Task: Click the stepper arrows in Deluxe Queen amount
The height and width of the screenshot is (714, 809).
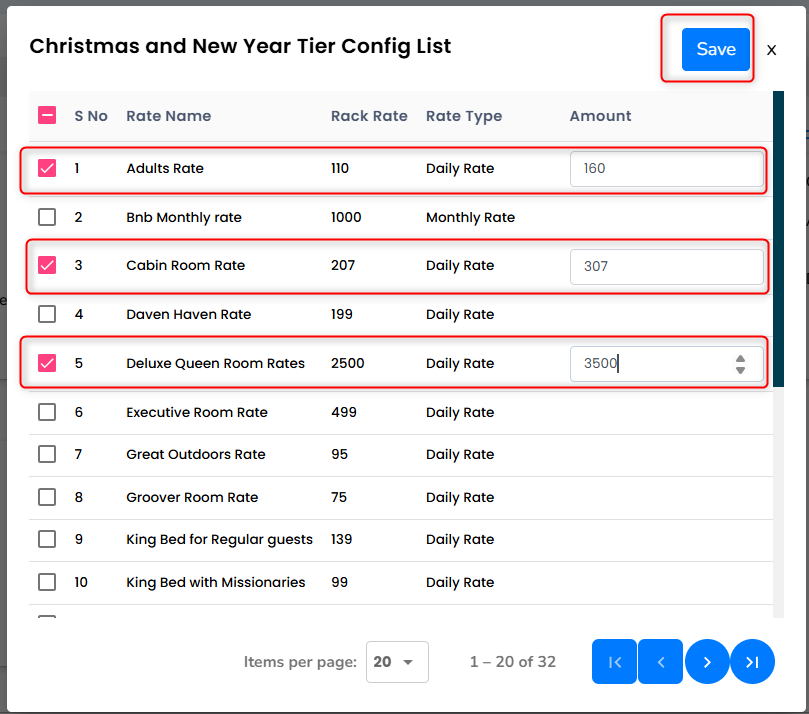Action: click(740, 364)
